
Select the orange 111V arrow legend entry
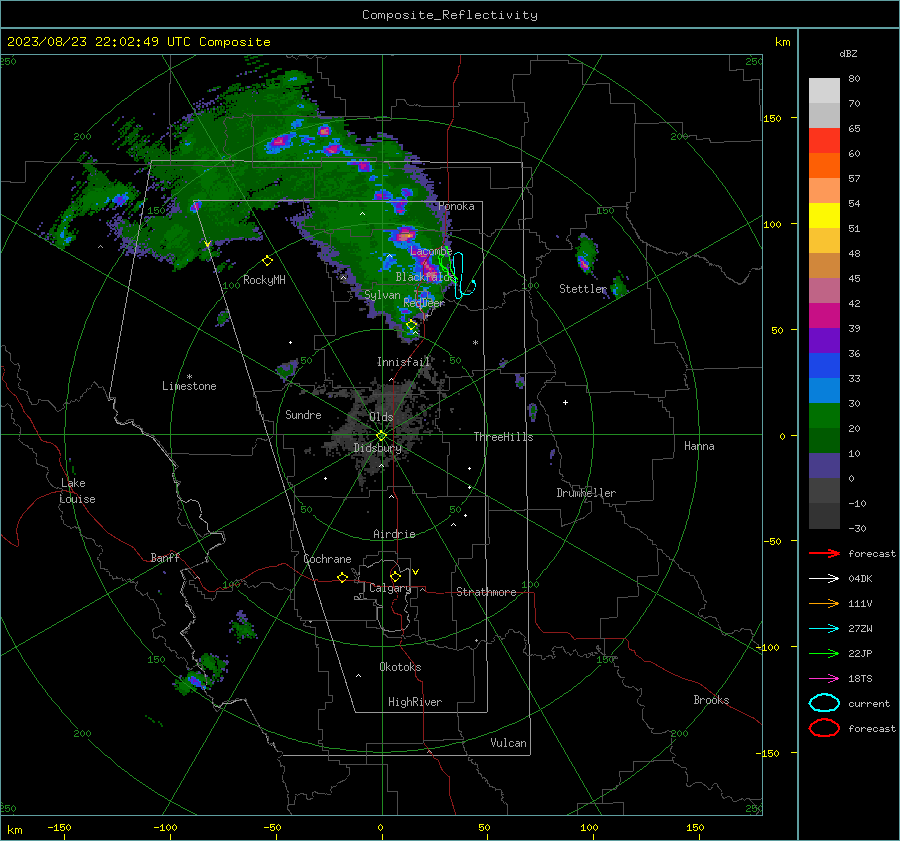coord(824,603)
